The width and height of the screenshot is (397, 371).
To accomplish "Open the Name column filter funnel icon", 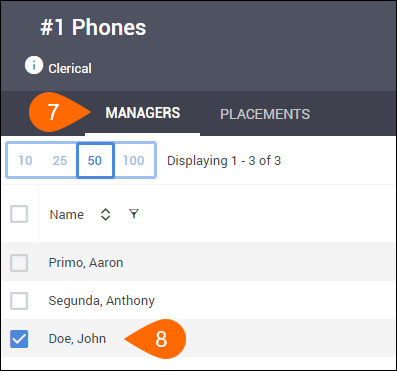I will point(134,214).
